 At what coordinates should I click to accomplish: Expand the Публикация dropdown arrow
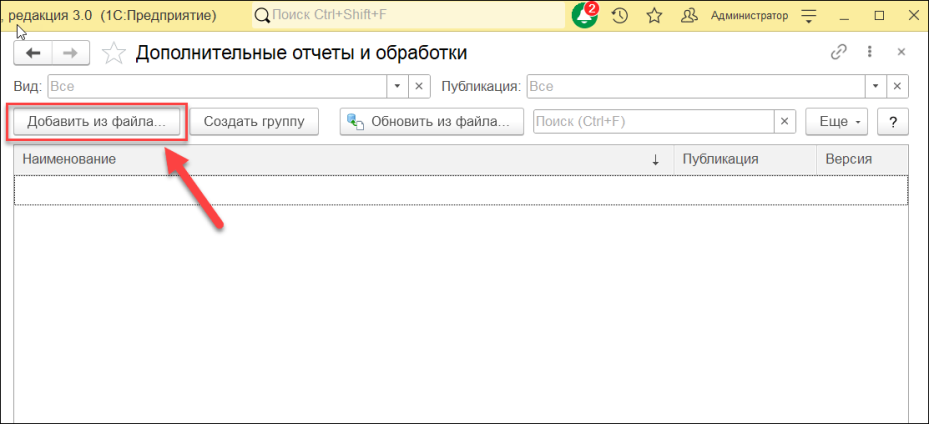tap(876, 86)
